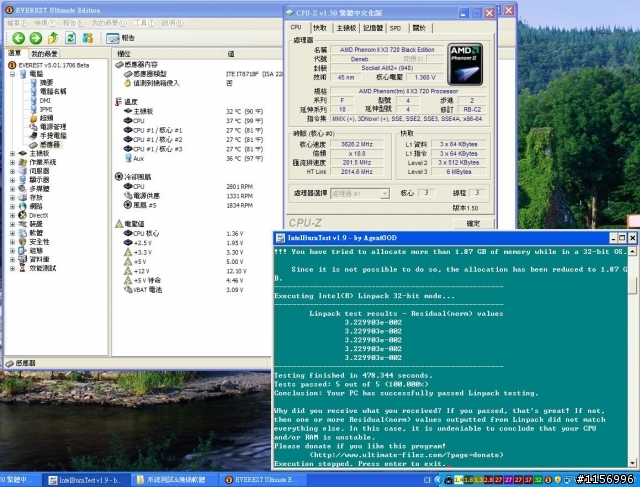Select the 電壓值 voltage section warning icon
Viewport: 640px width, 487px height.
click(x=119, y=224)
